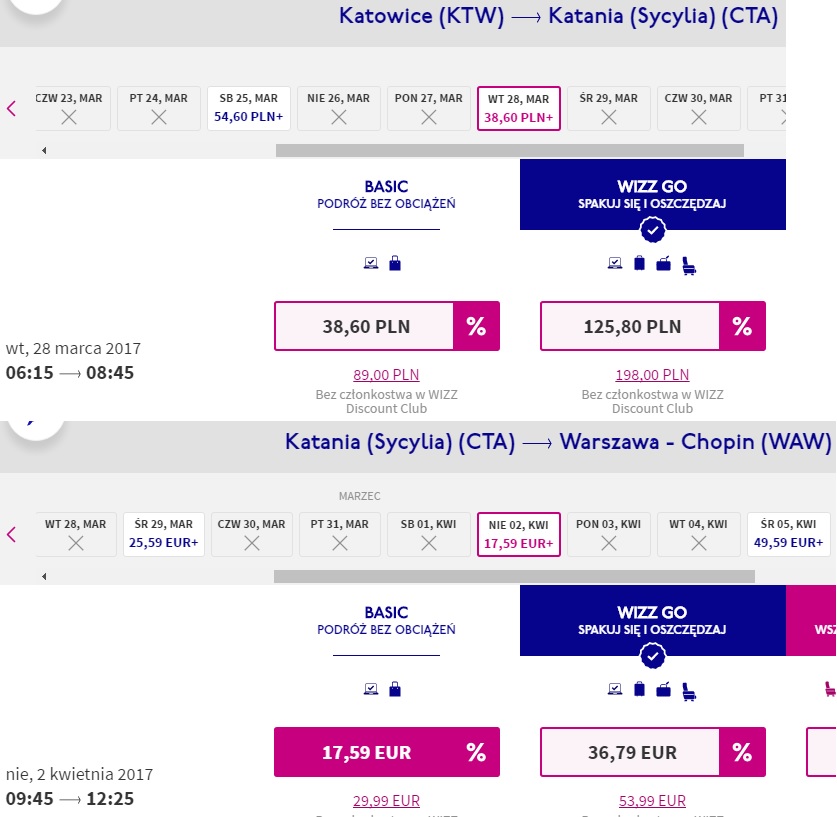Click left scroll arrow under outbound dates
Screen dimensions: 837x817
coord(44,150)
